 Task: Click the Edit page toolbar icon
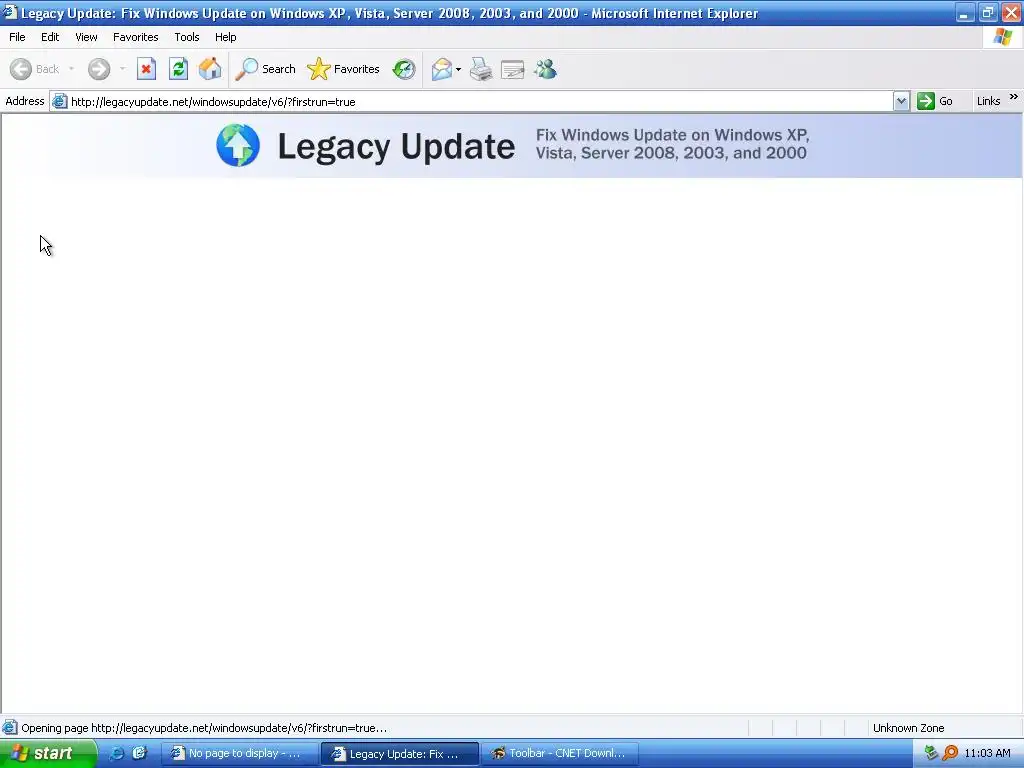click(x=513, y=69)
